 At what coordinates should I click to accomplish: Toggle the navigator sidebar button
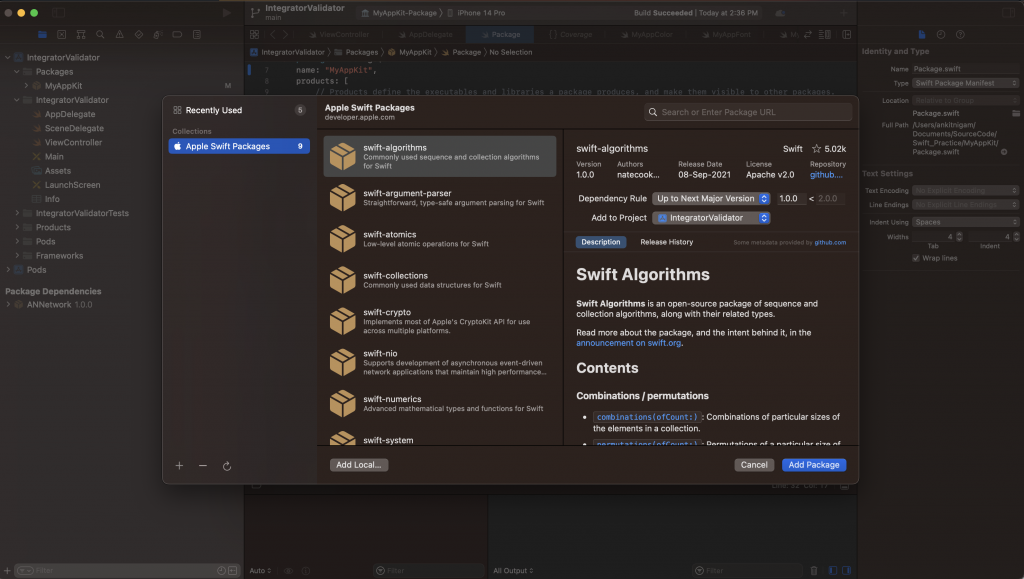59,12
